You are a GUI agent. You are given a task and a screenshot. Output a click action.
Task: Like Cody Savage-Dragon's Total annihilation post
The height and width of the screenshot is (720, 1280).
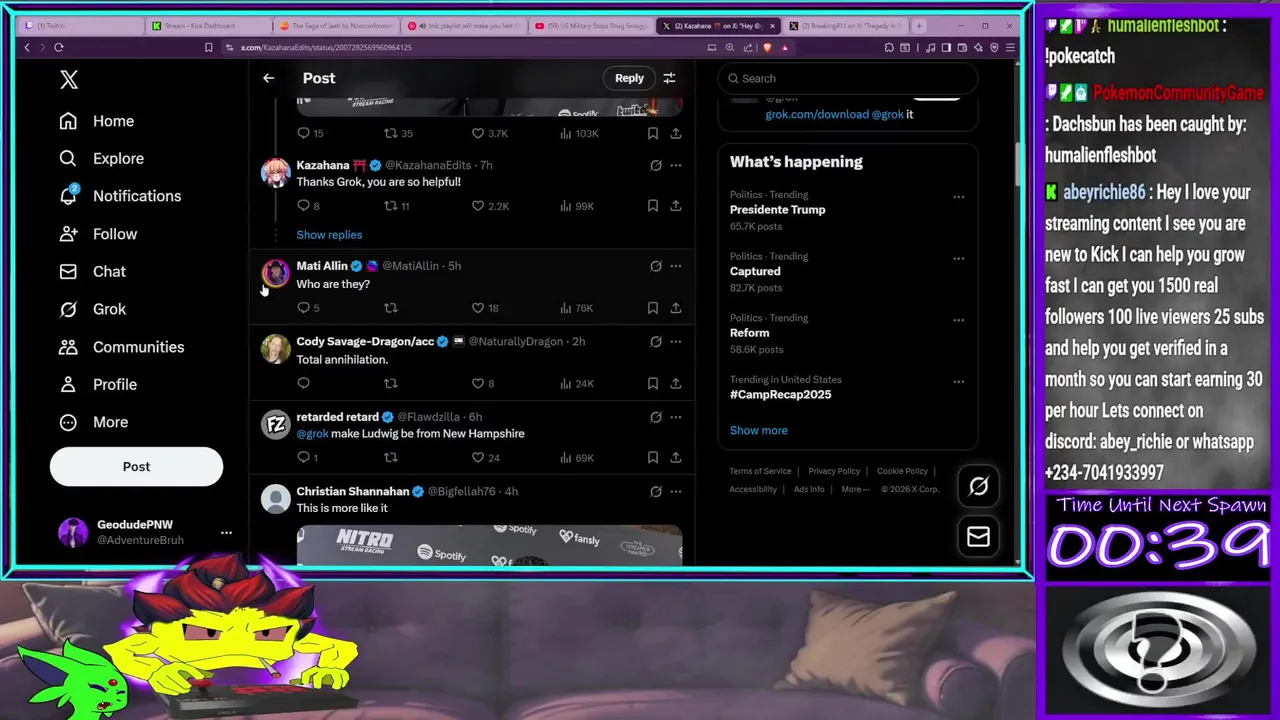[478, 383]
